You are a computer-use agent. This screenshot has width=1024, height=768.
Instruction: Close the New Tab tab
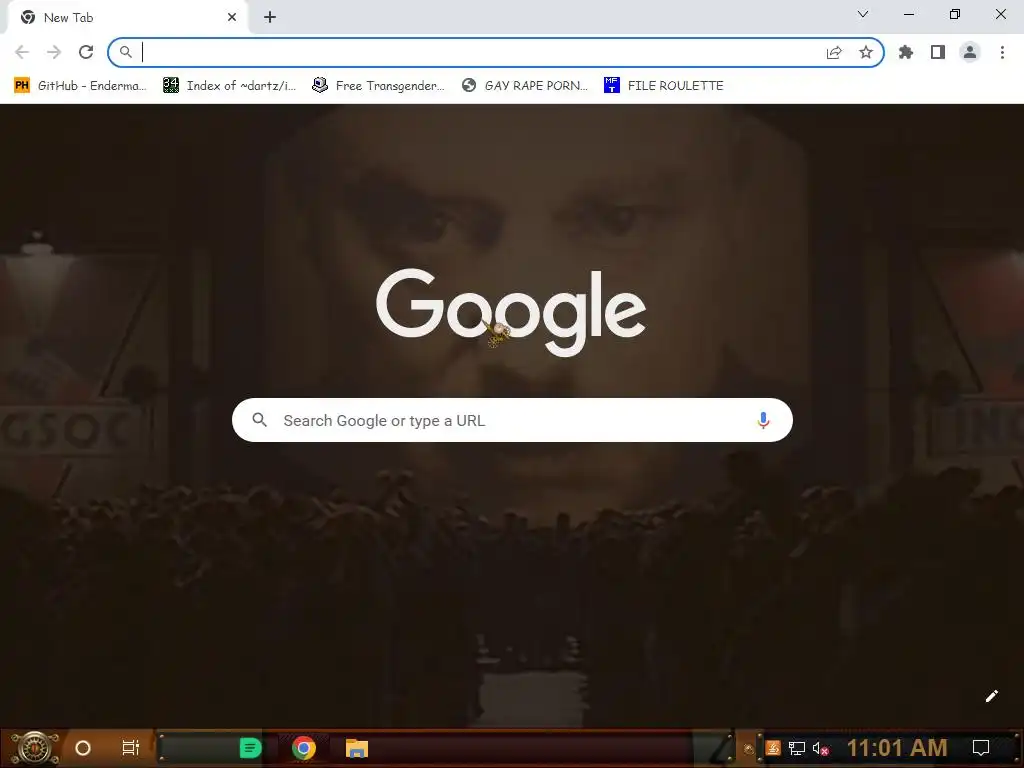pos(232,18)
